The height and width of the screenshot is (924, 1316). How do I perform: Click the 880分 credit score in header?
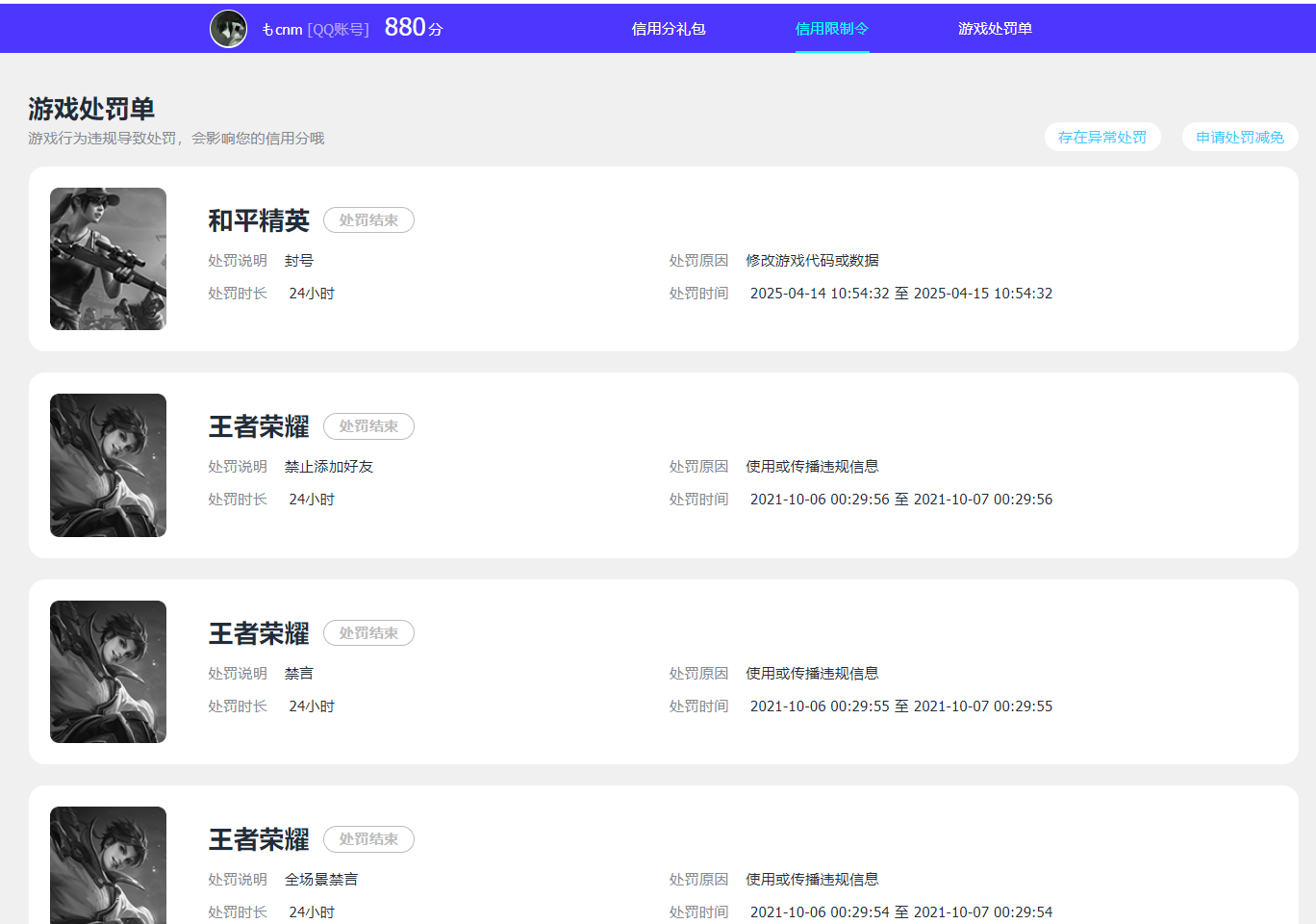[414, 28]
